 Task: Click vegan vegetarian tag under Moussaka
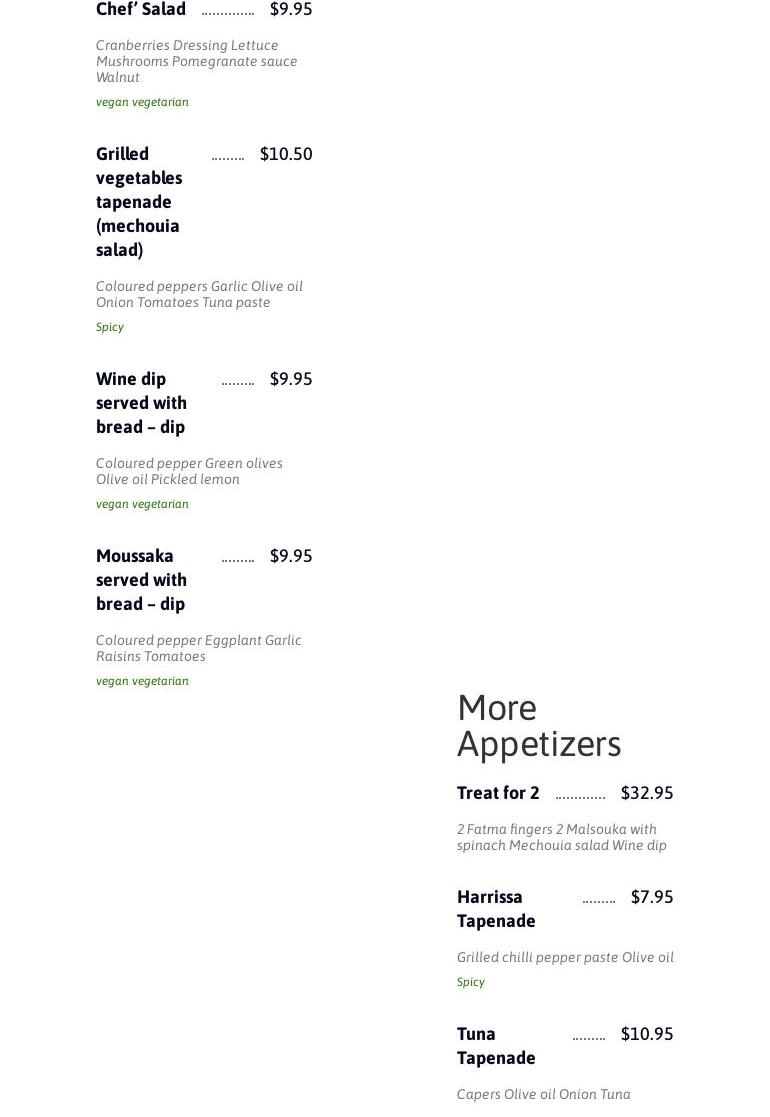pyautogui.click(x=142, y=681)
